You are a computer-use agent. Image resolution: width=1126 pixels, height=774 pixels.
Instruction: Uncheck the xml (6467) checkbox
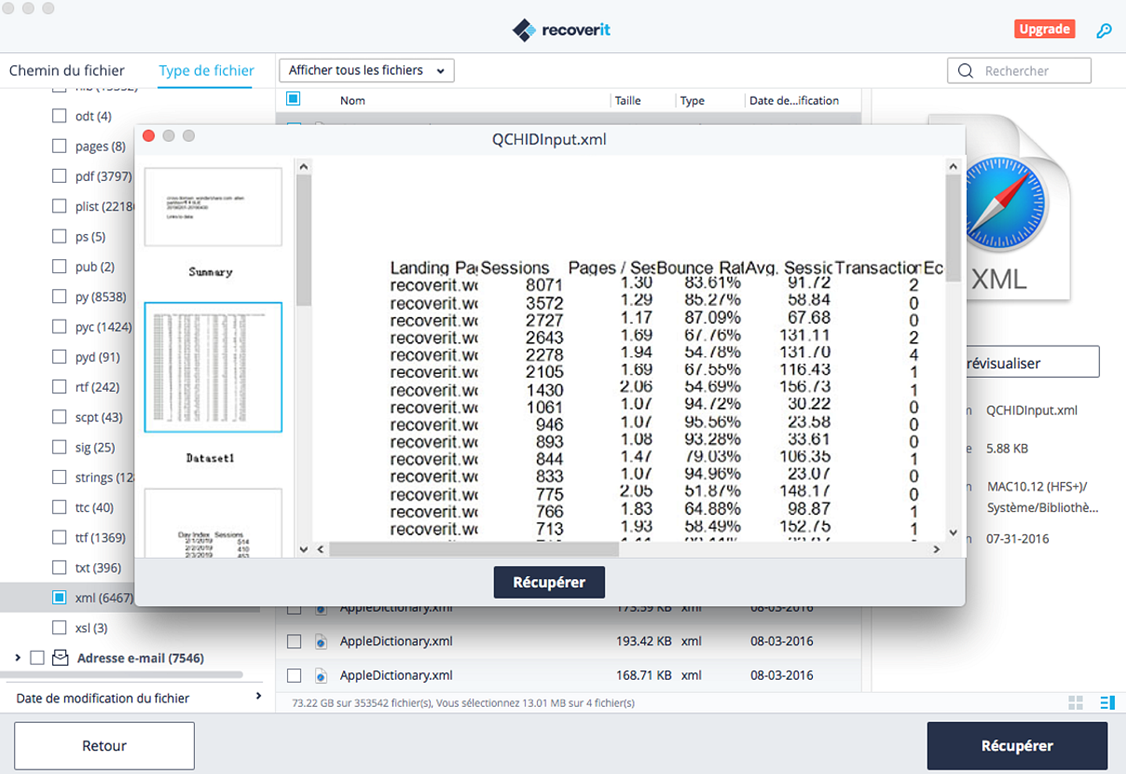60,597
